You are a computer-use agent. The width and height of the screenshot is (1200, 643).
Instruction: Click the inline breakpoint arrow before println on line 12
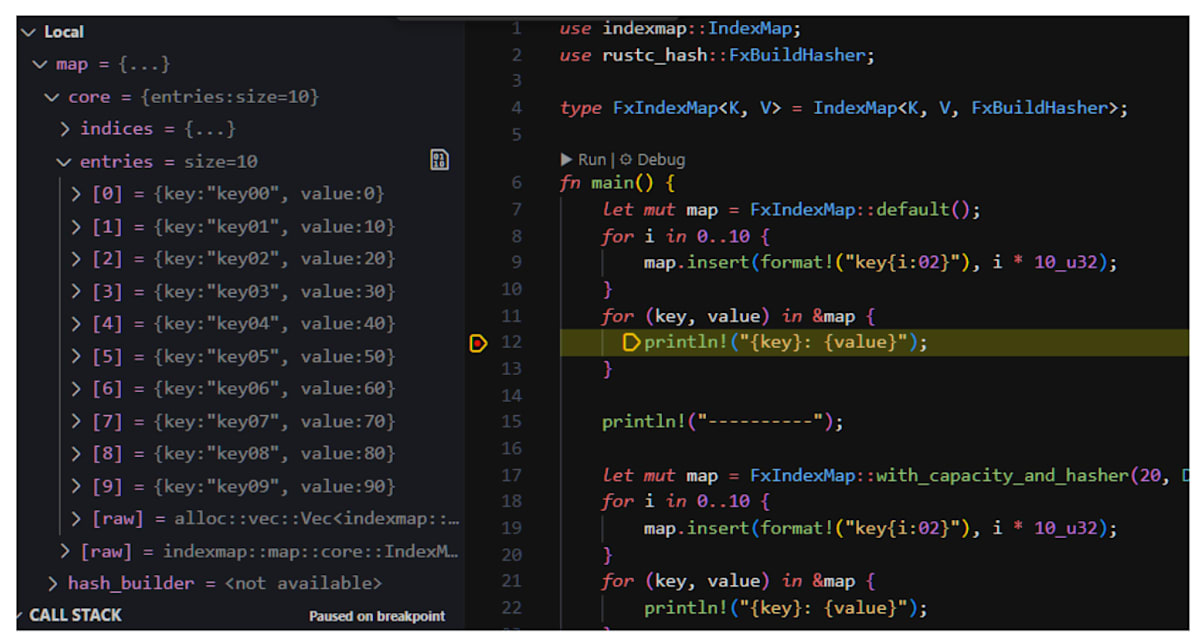coord(631,343)
